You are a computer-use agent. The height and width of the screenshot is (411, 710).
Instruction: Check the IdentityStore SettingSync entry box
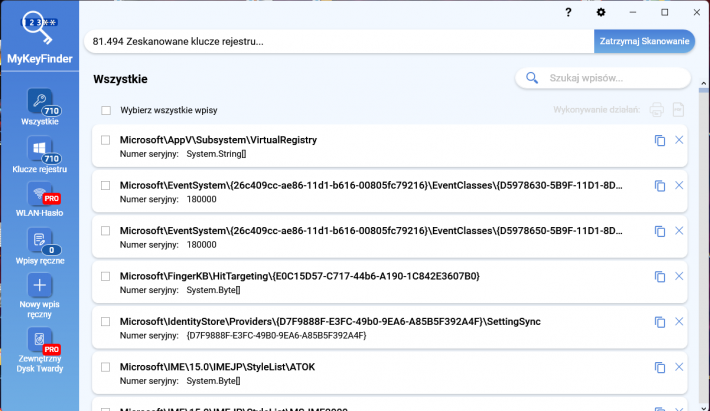[x=106, y=321]
